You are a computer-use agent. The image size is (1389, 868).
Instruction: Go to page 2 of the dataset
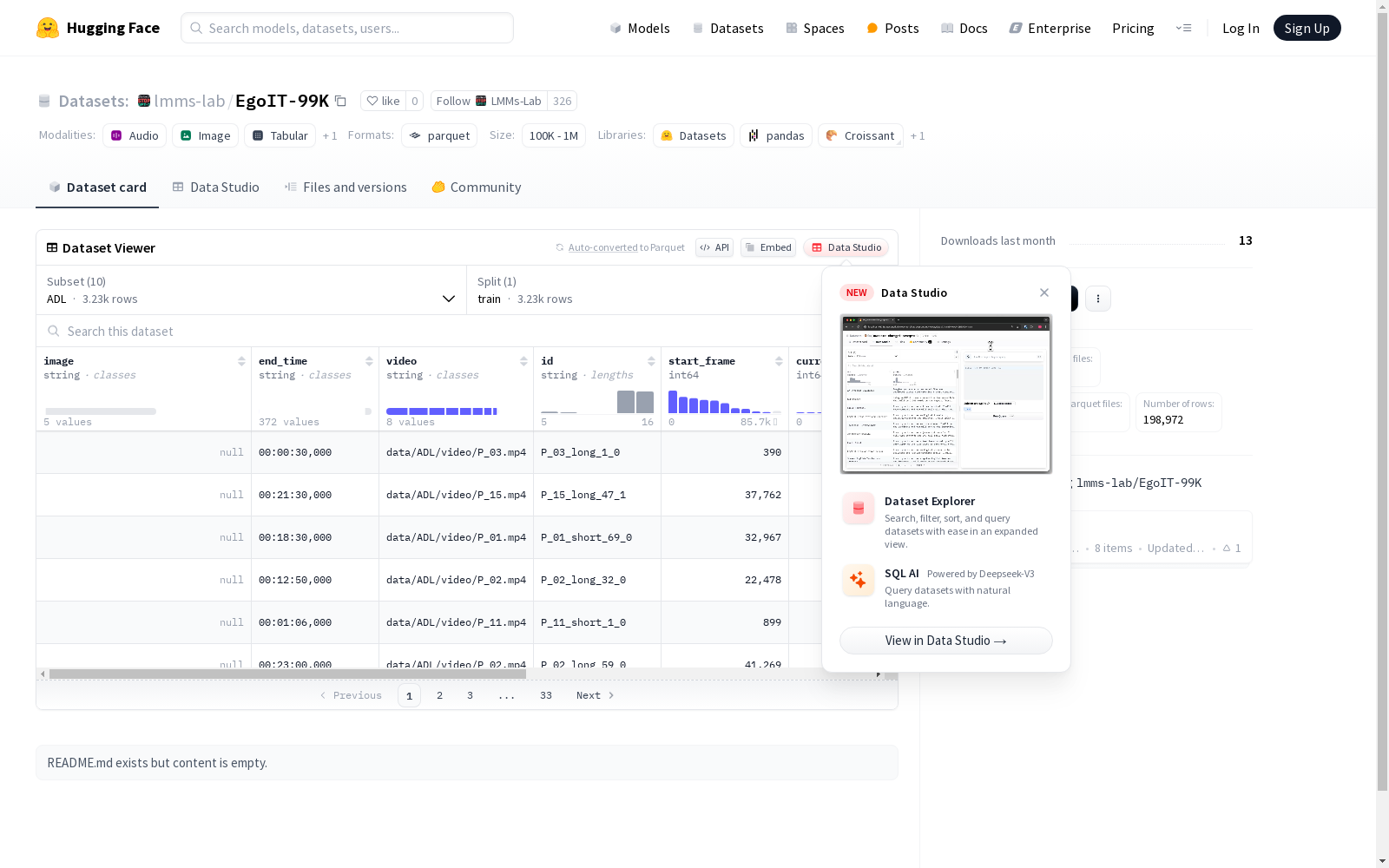(x=440, y=695)
